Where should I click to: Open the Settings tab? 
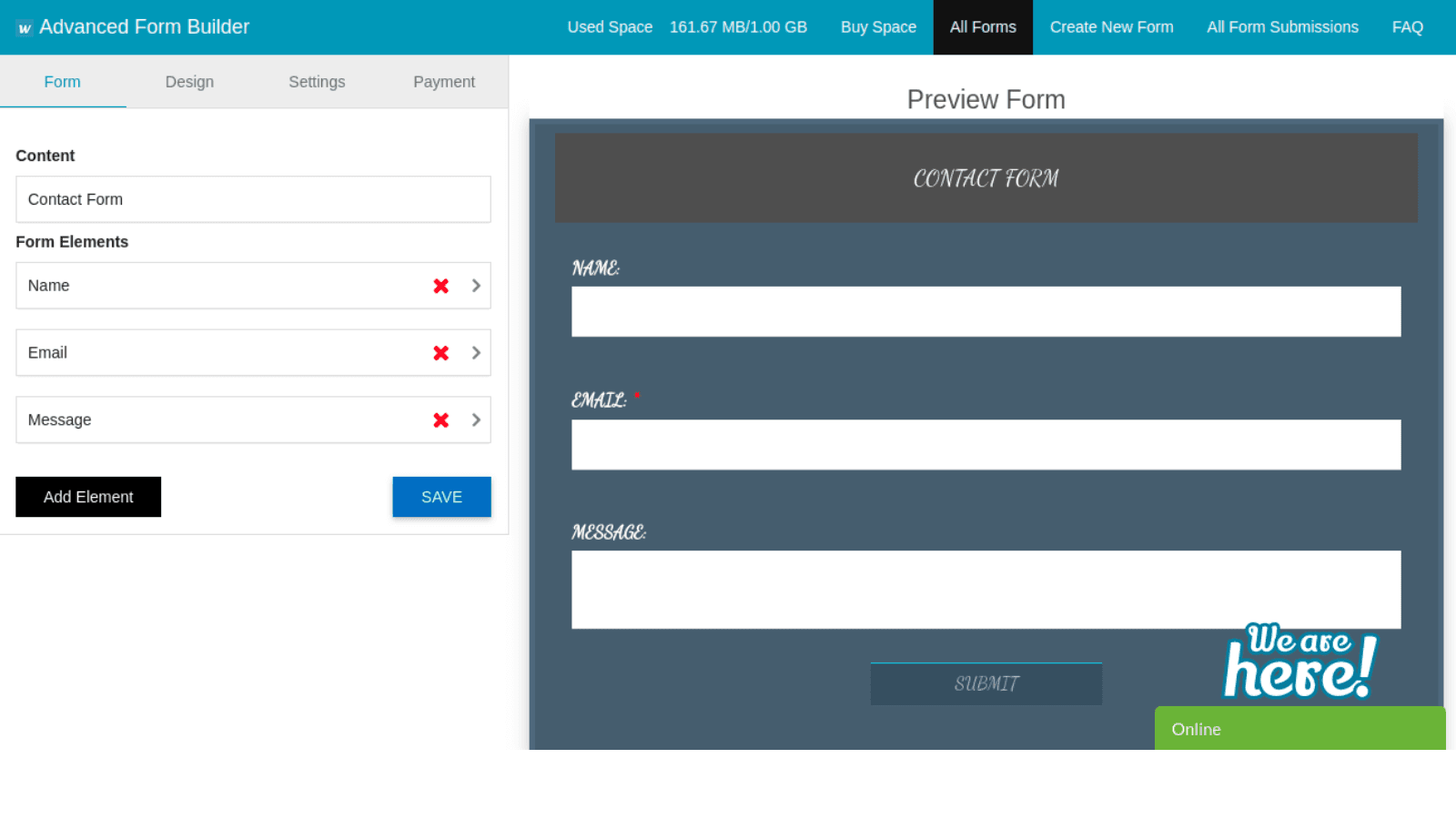[316, 82]
